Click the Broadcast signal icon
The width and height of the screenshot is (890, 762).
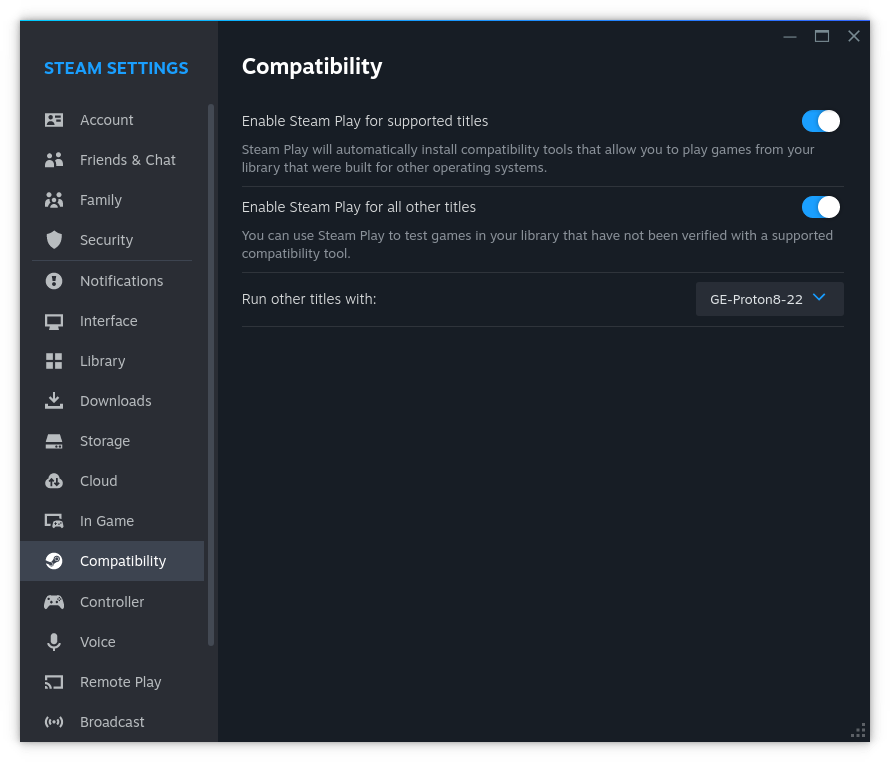pos(54,722)
